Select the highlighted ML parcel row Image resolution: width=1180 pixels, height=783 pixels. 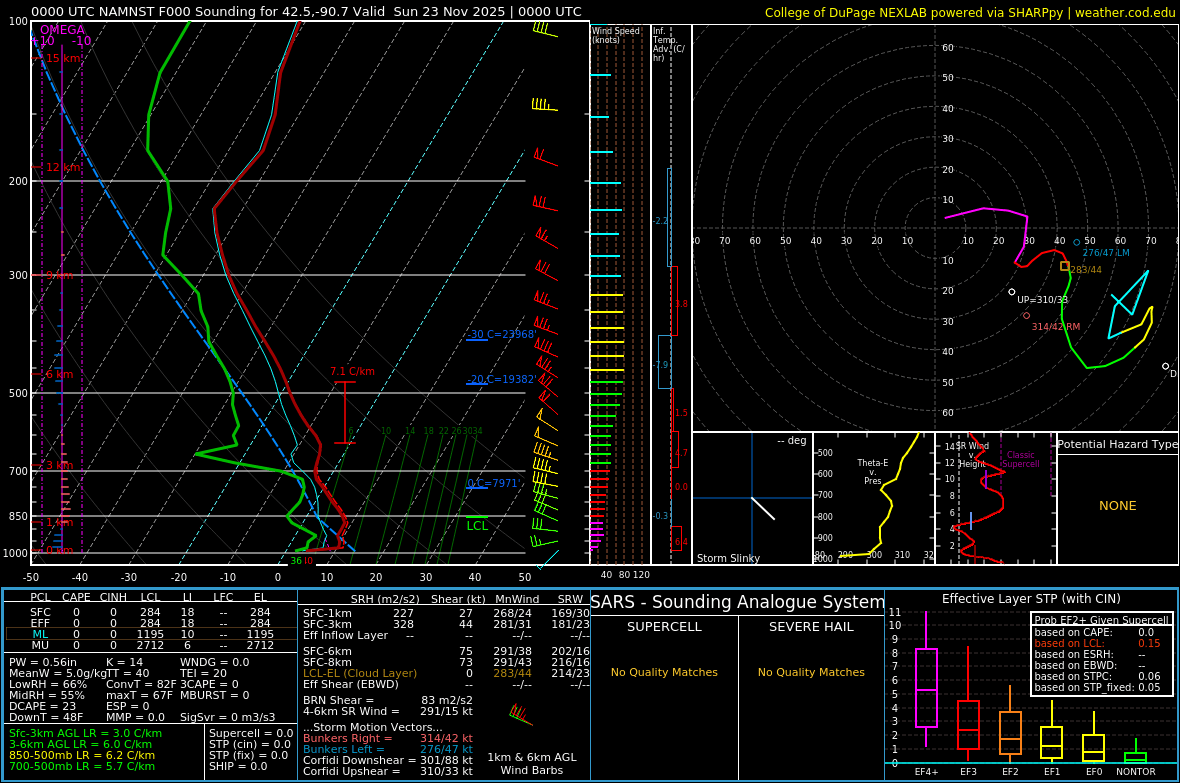coord(150,634)
